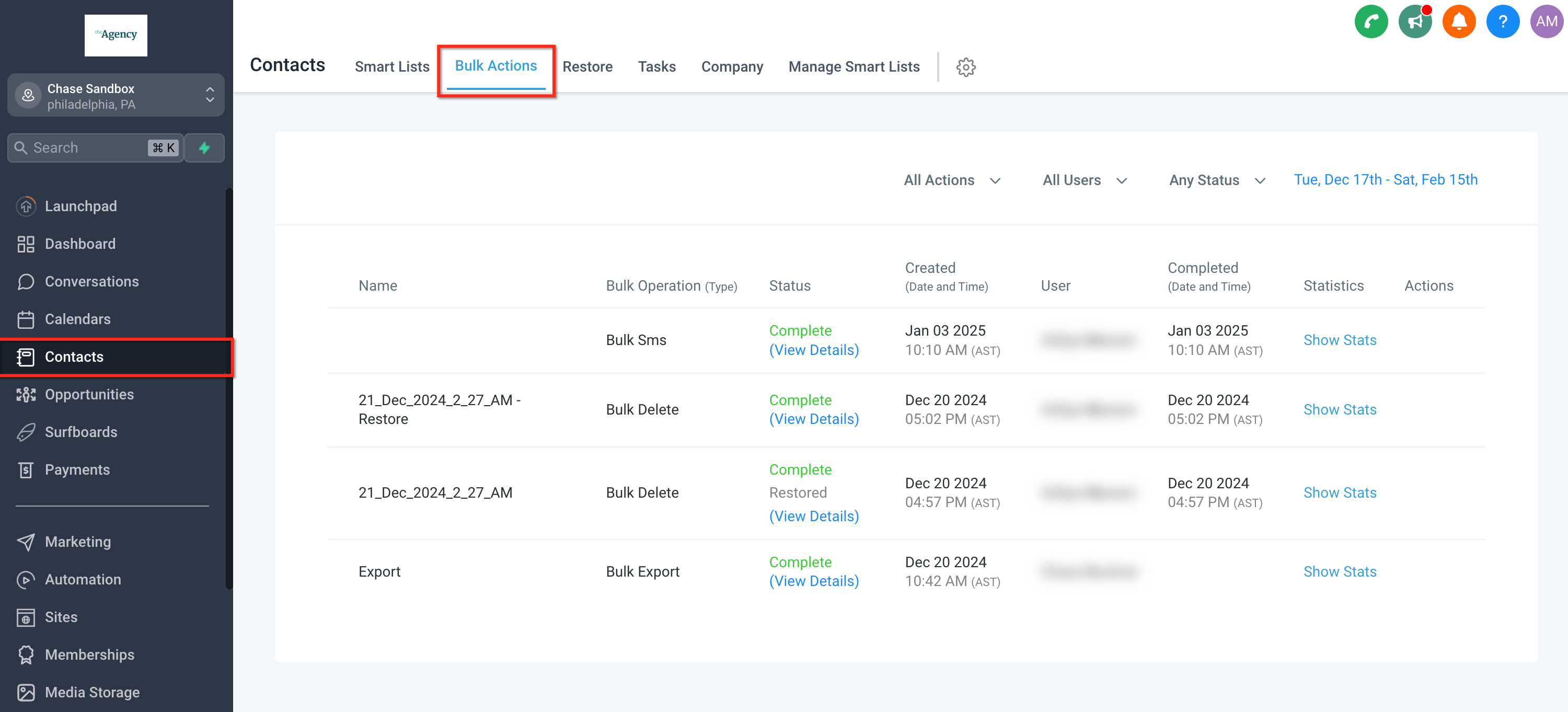
Task: Expand the Any Status filter dropdown
Action: [x=1217, y=180]
